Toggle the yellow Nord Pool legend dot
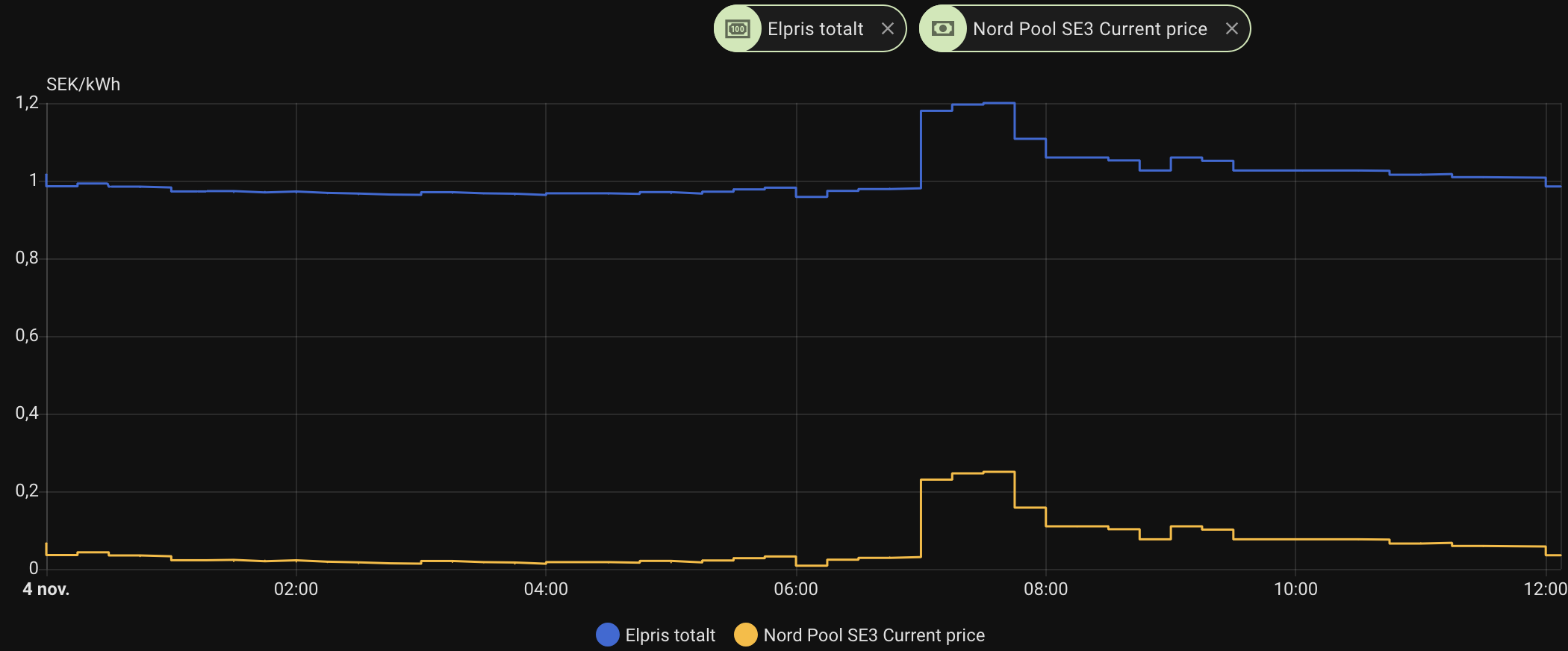The image size is (1568, 651). point(745,635)
